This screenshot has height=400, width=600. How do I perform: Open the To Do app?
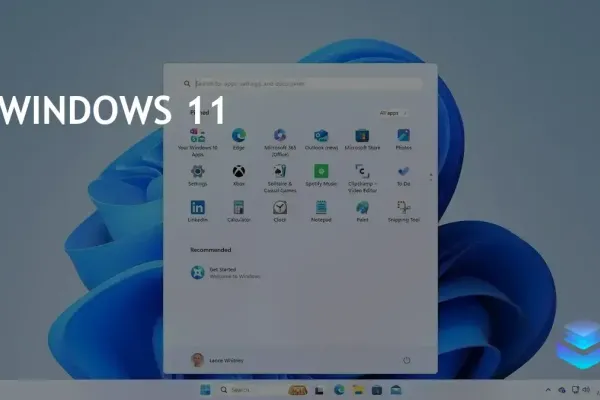[x=404, y=175]
